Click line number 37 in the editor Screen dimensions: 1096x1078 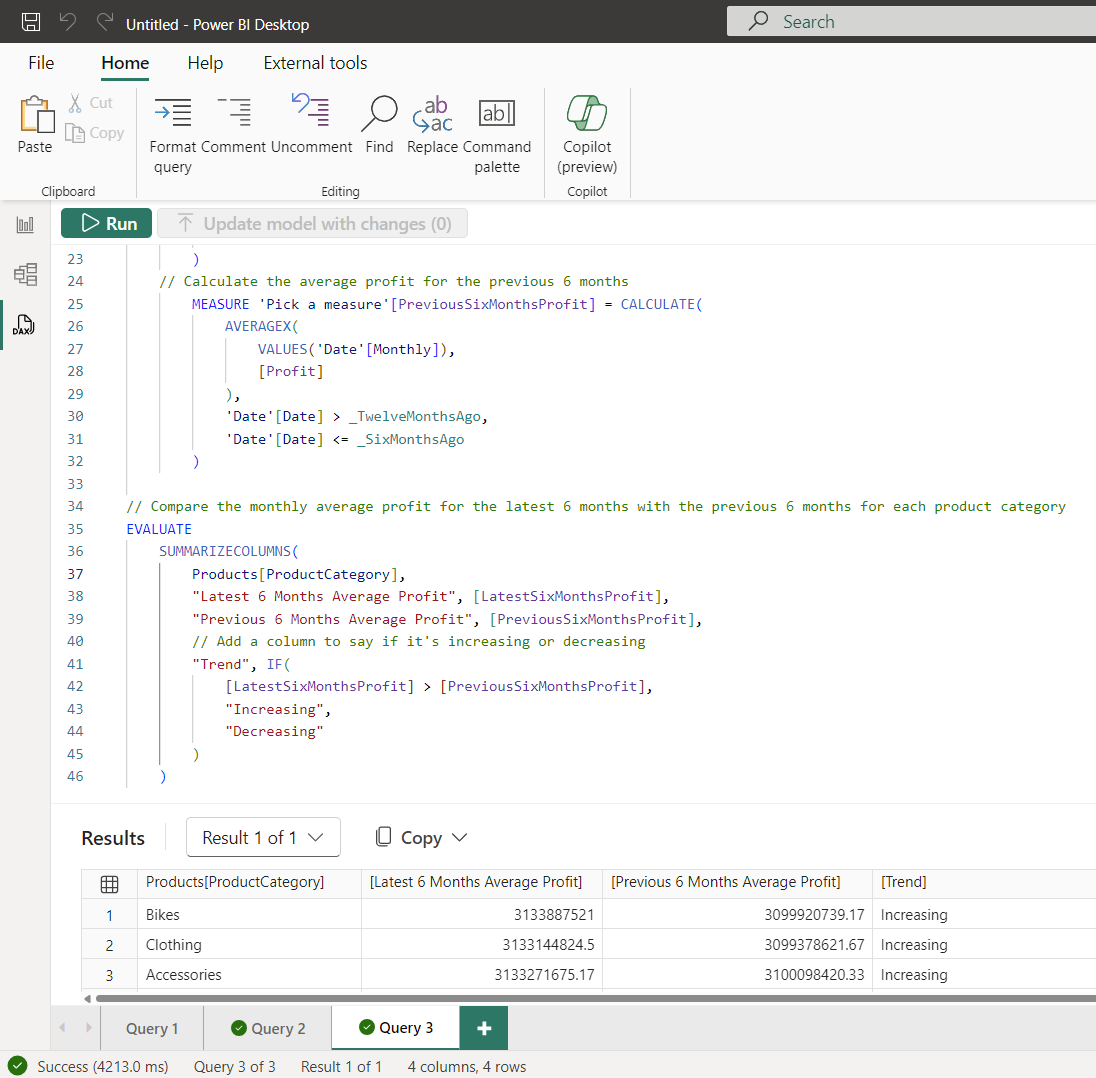point(75,574)
